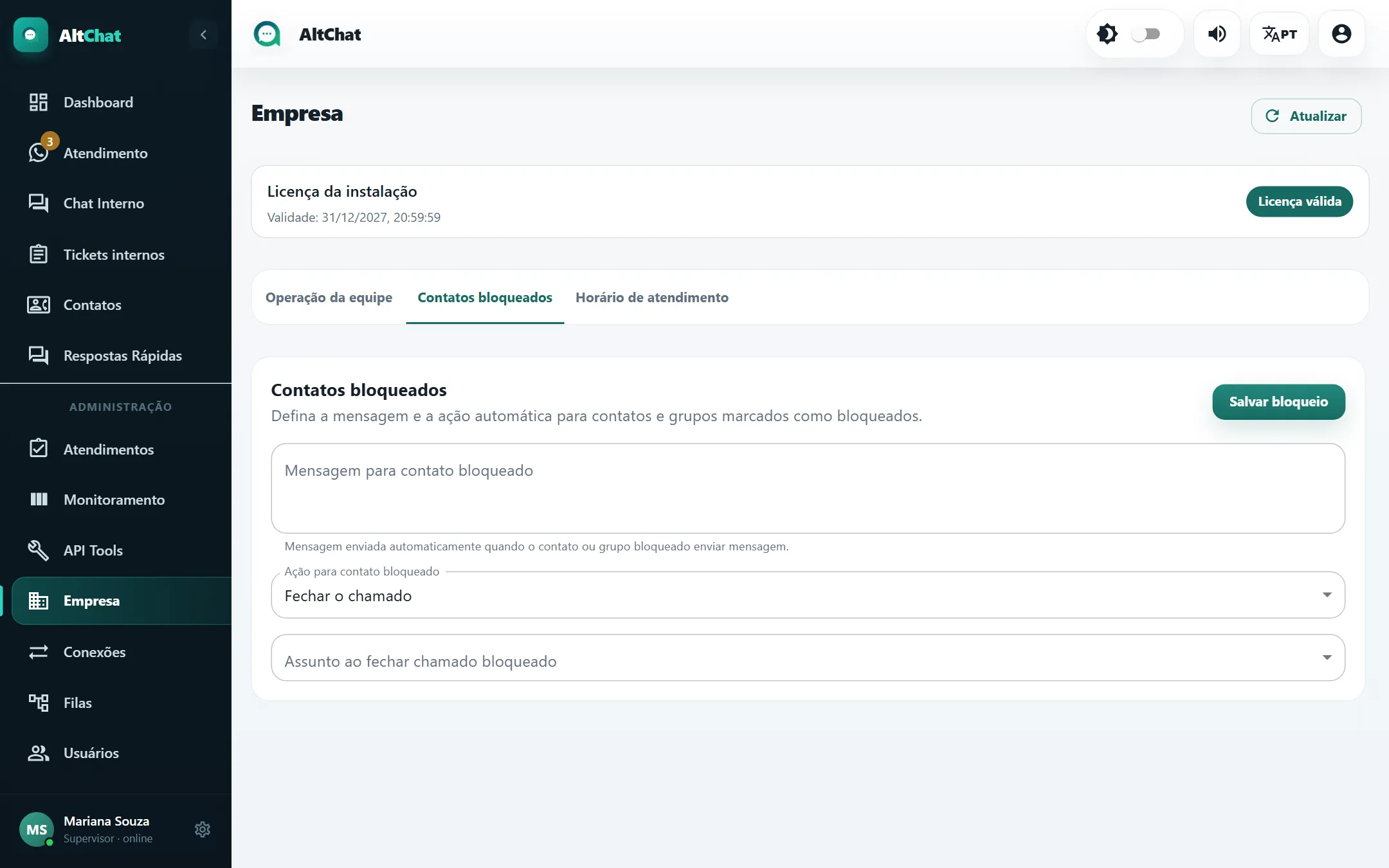Click the brightness theme icon

pos(1107,34)
